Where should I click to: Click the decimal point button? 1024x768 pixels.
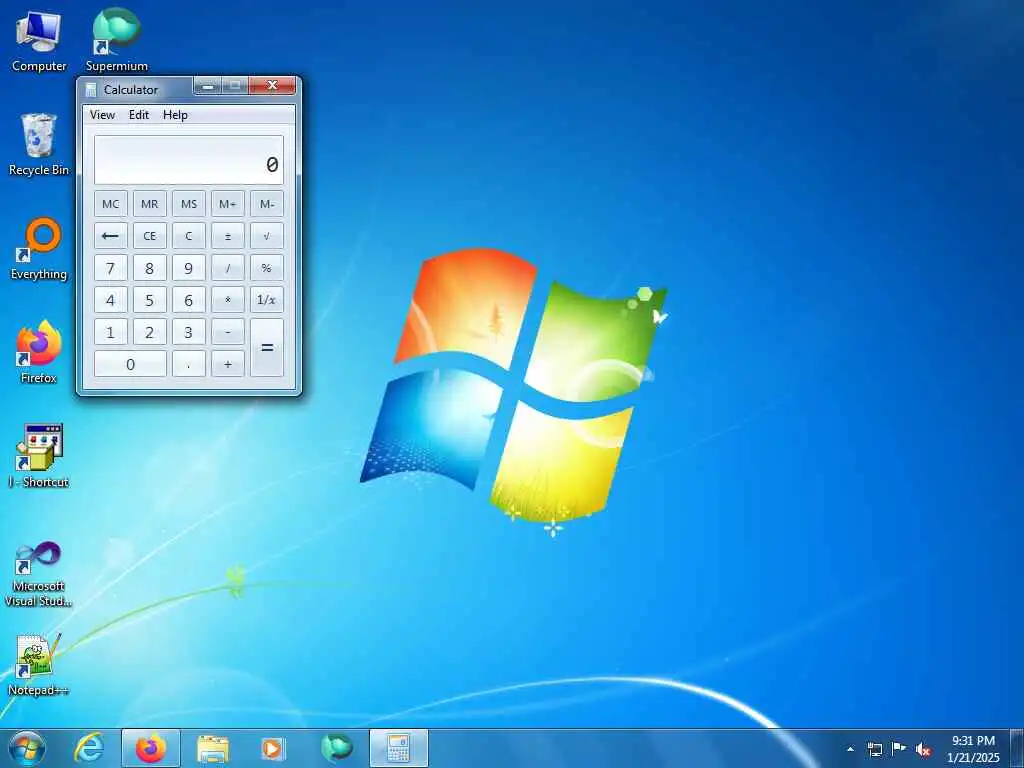[189, 364]
